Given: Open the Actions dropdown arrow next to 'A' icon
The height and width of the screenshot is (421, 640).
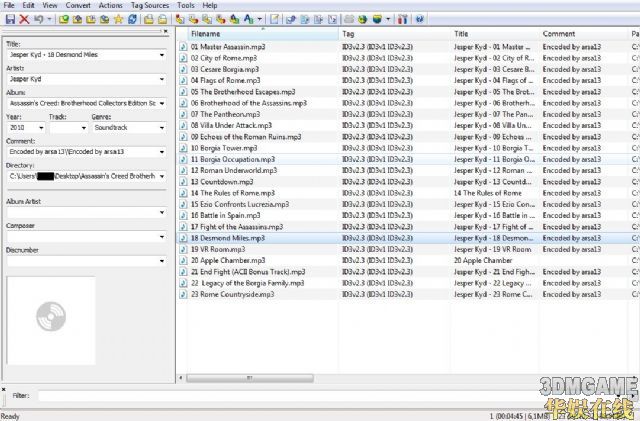Looking at the screenshot, I should point(259,19).
